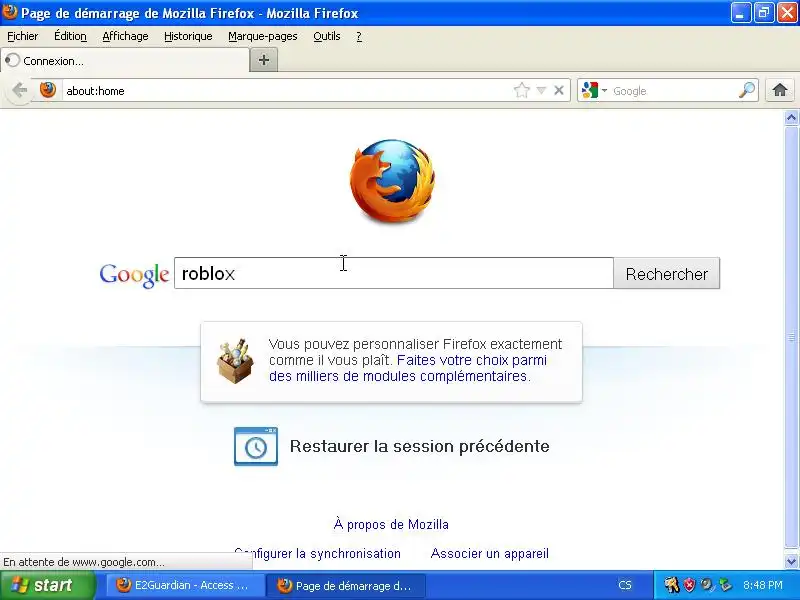Viewport: 800px width, 600px height.
Task: Bookmark this page with the star icon
Action: 521,91
